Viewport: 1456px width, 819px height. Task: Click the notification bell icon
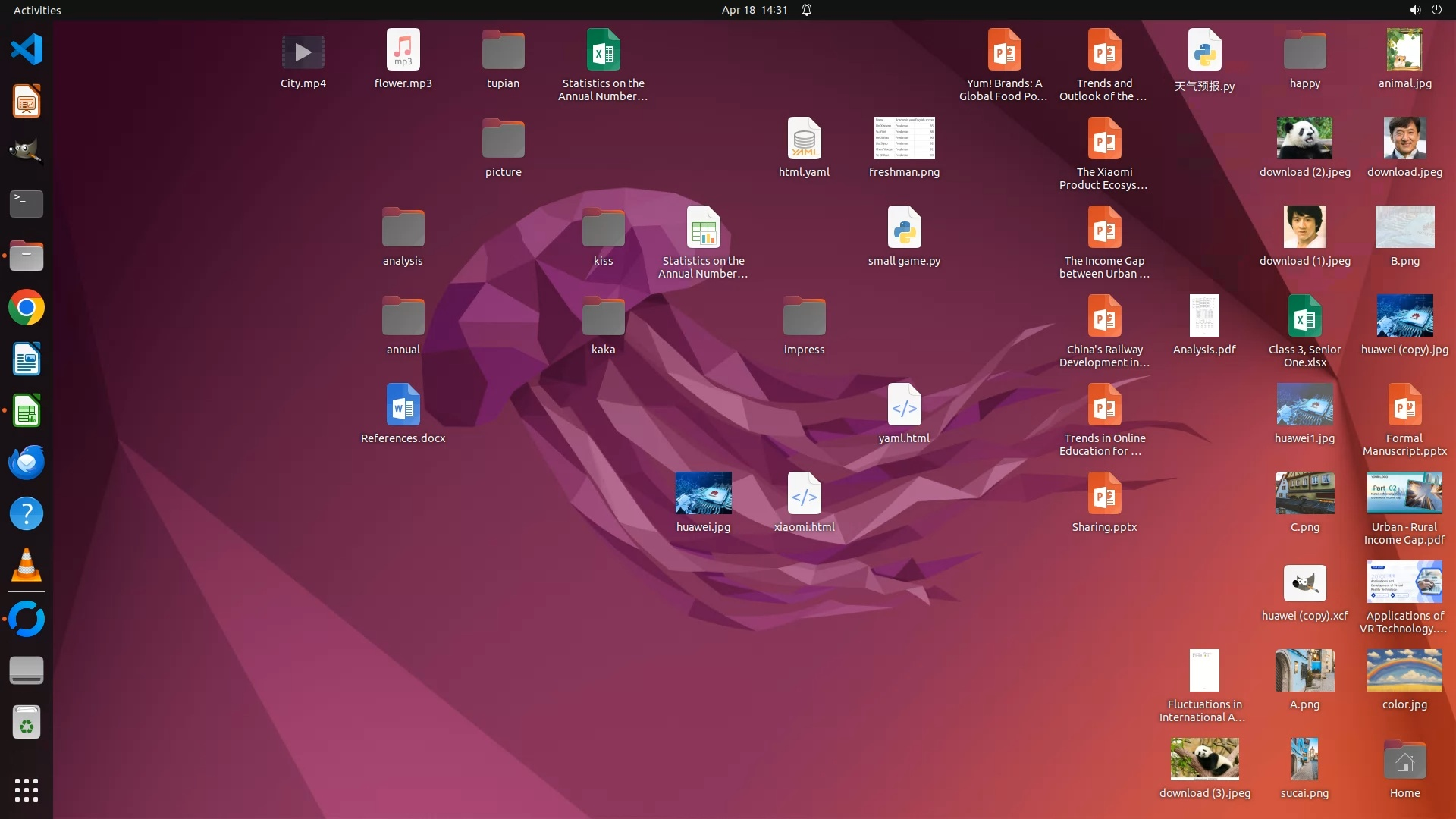[x=807, y=10]
